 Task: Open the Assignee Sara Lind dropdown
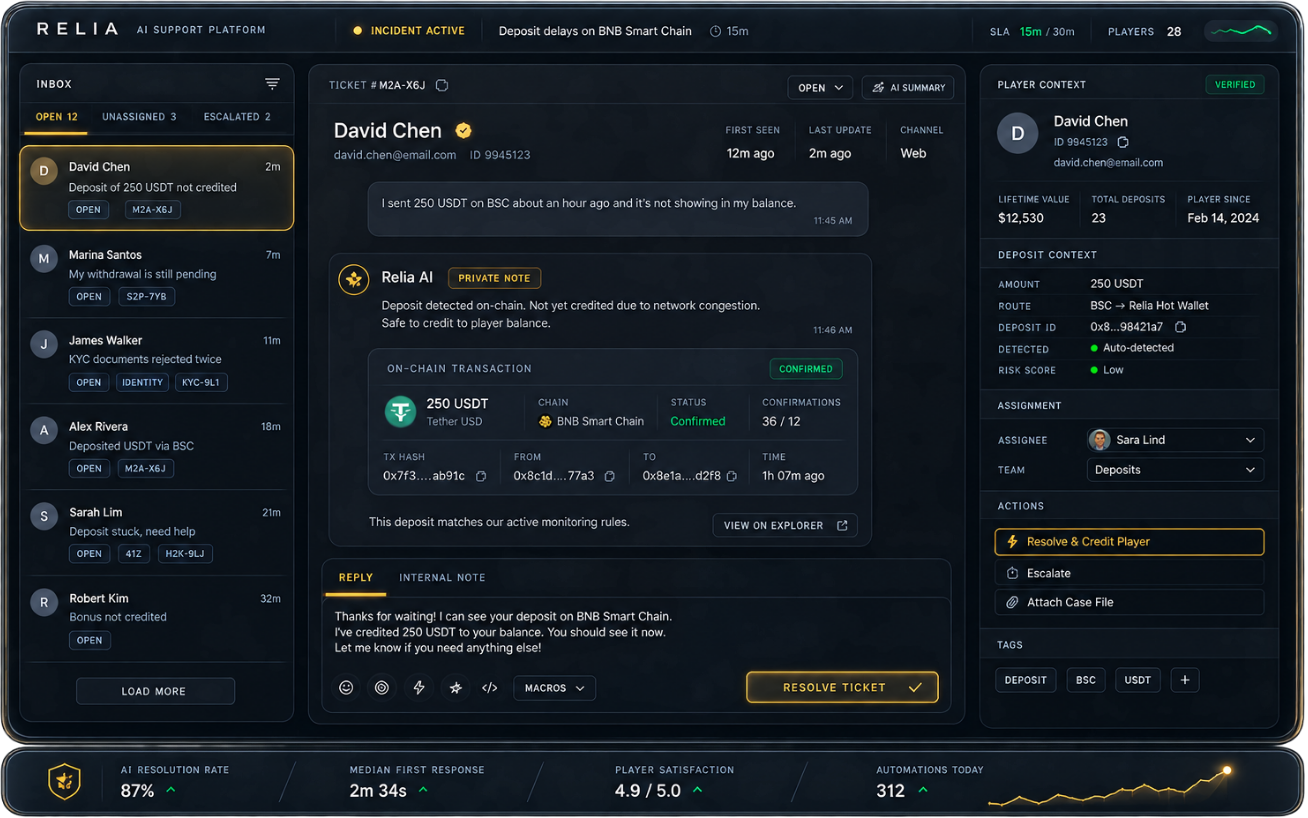[1175, 440]
